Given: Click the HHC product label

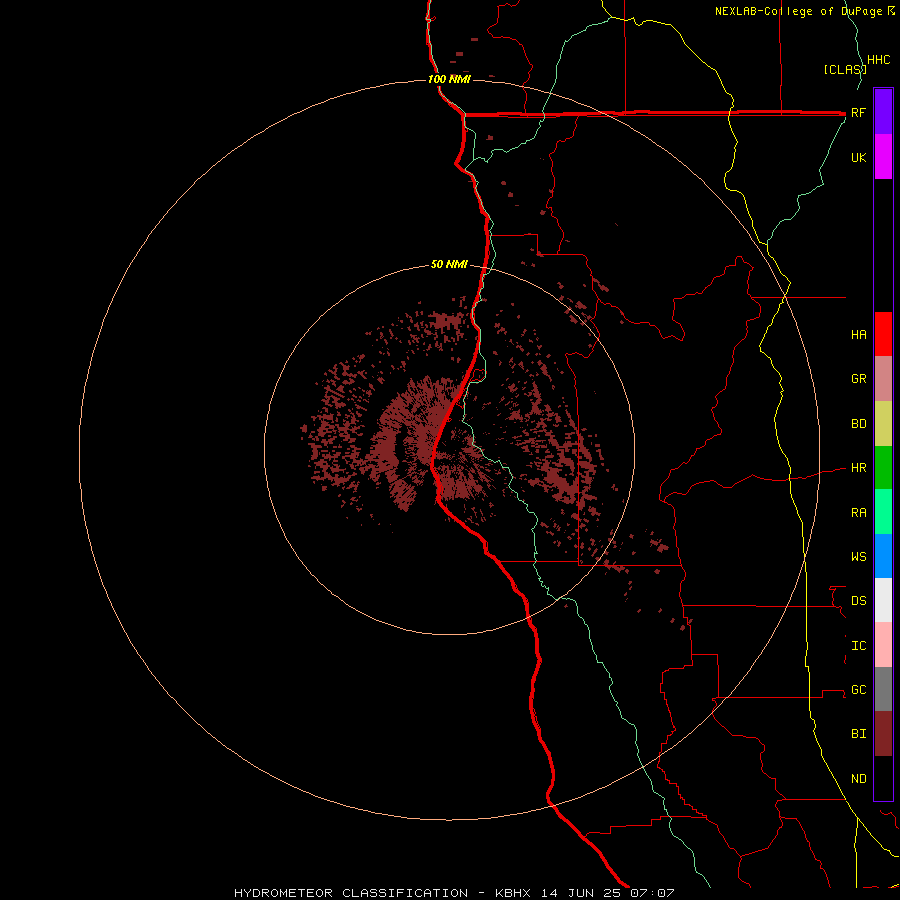Looking at the screenshot, I should 878,60.
